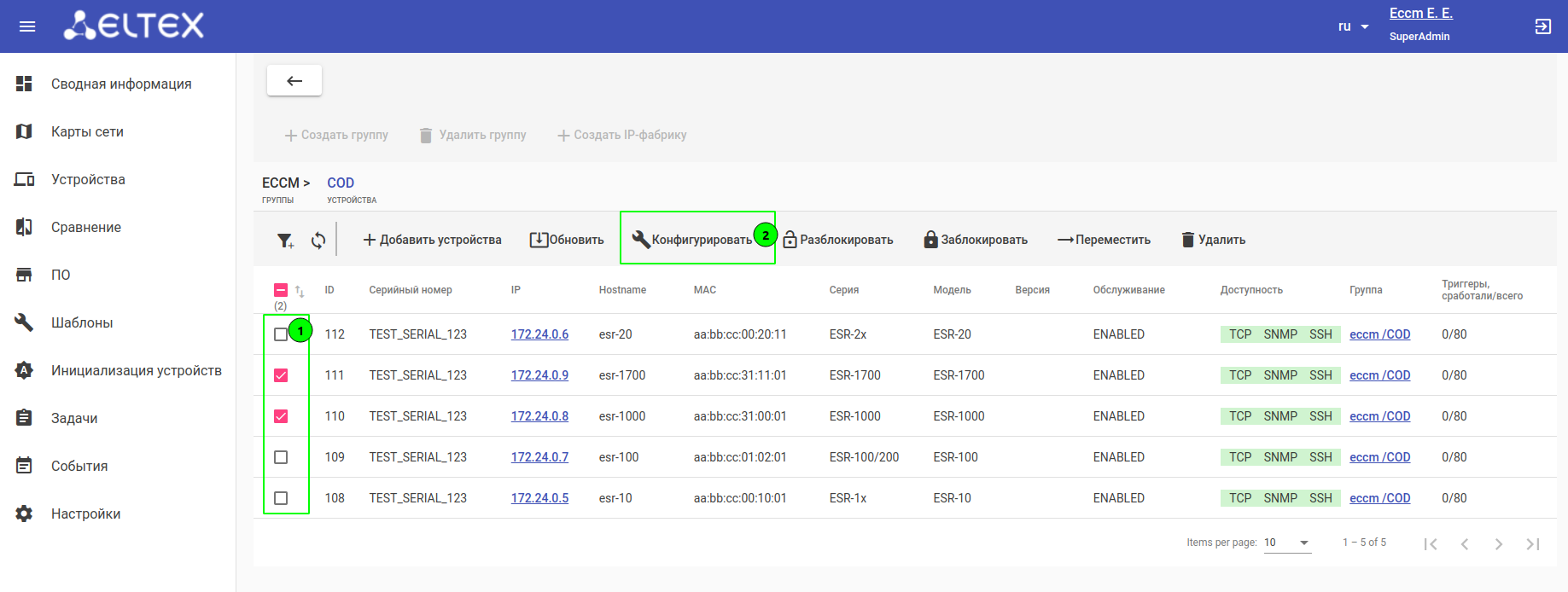1568x592 pixels.
Task: Click Конфигурировать wrench button
Action: point(692,240)
